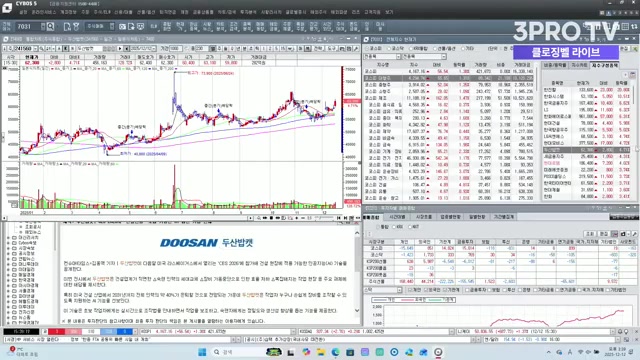The height and width of the screenshot is (360, 640).
Task: Click the play button in chart toolbar
Action: 120,49
